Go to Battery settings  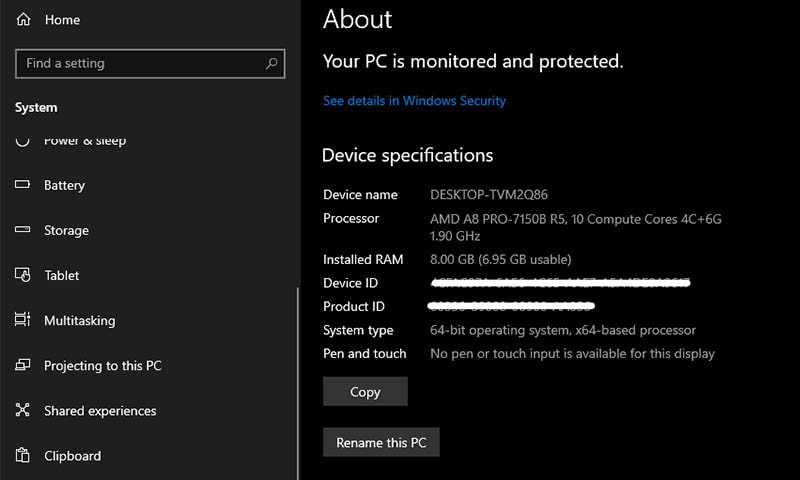point(64,185)
